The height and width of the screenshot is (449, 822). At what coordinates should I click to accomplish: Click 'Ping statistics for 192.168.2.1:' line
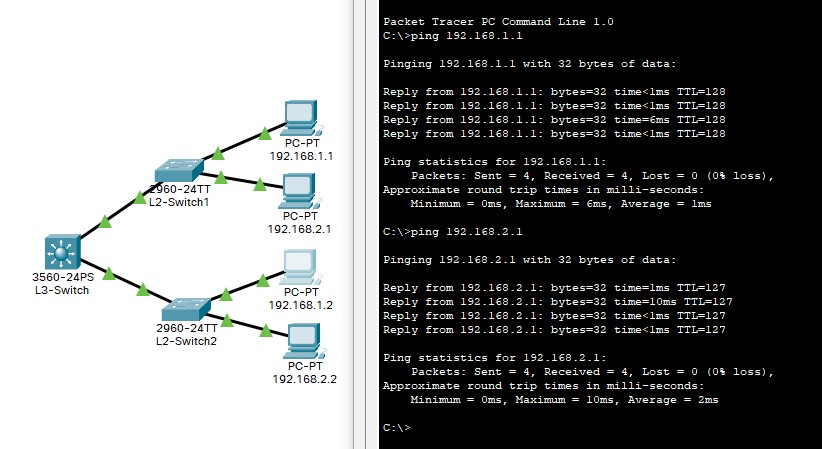pos(495,357)
